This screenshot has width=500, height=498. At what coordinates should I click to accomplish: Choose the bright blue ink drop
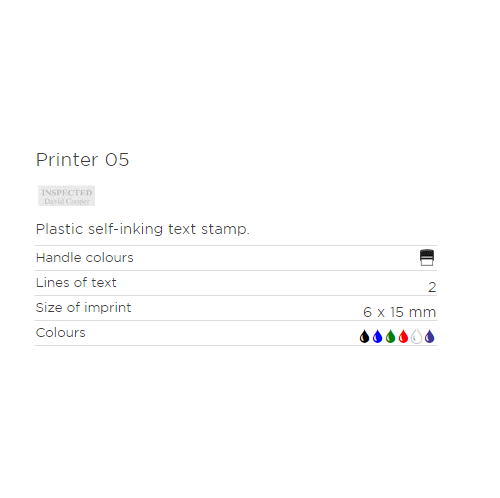pyautogui.click(x=377, y=336)
